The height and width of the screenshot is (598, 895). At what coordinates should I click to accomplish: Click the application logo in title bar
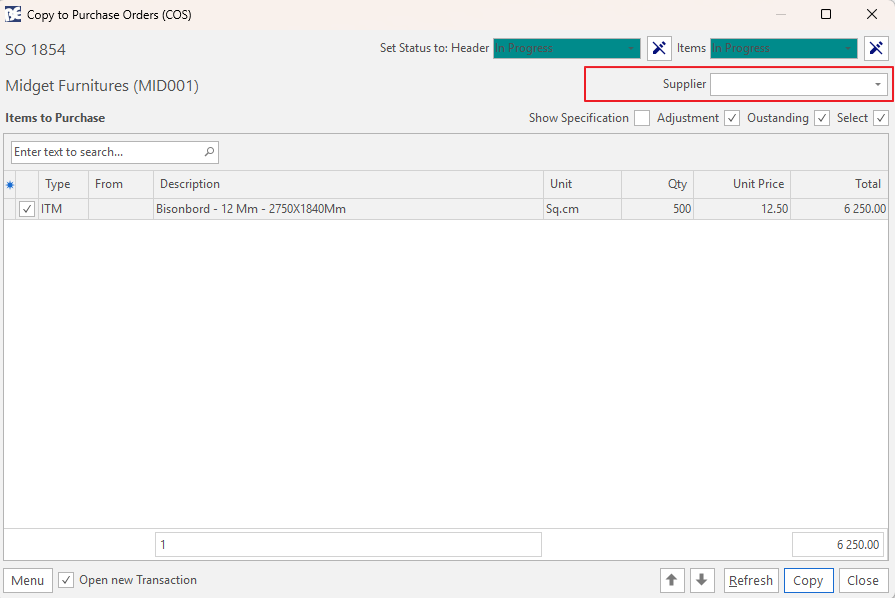coord(13,14)
